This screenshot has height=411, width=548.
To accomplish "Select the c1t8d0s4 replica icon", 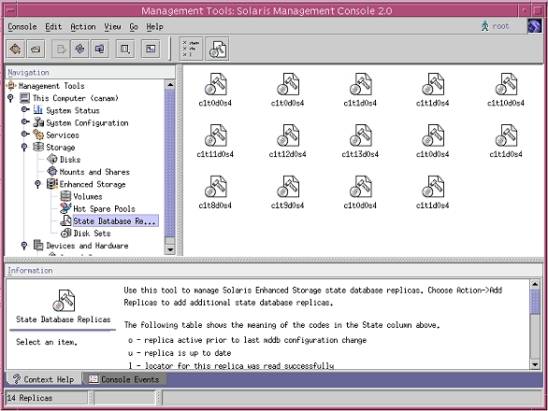I will [x=215, y=187].
